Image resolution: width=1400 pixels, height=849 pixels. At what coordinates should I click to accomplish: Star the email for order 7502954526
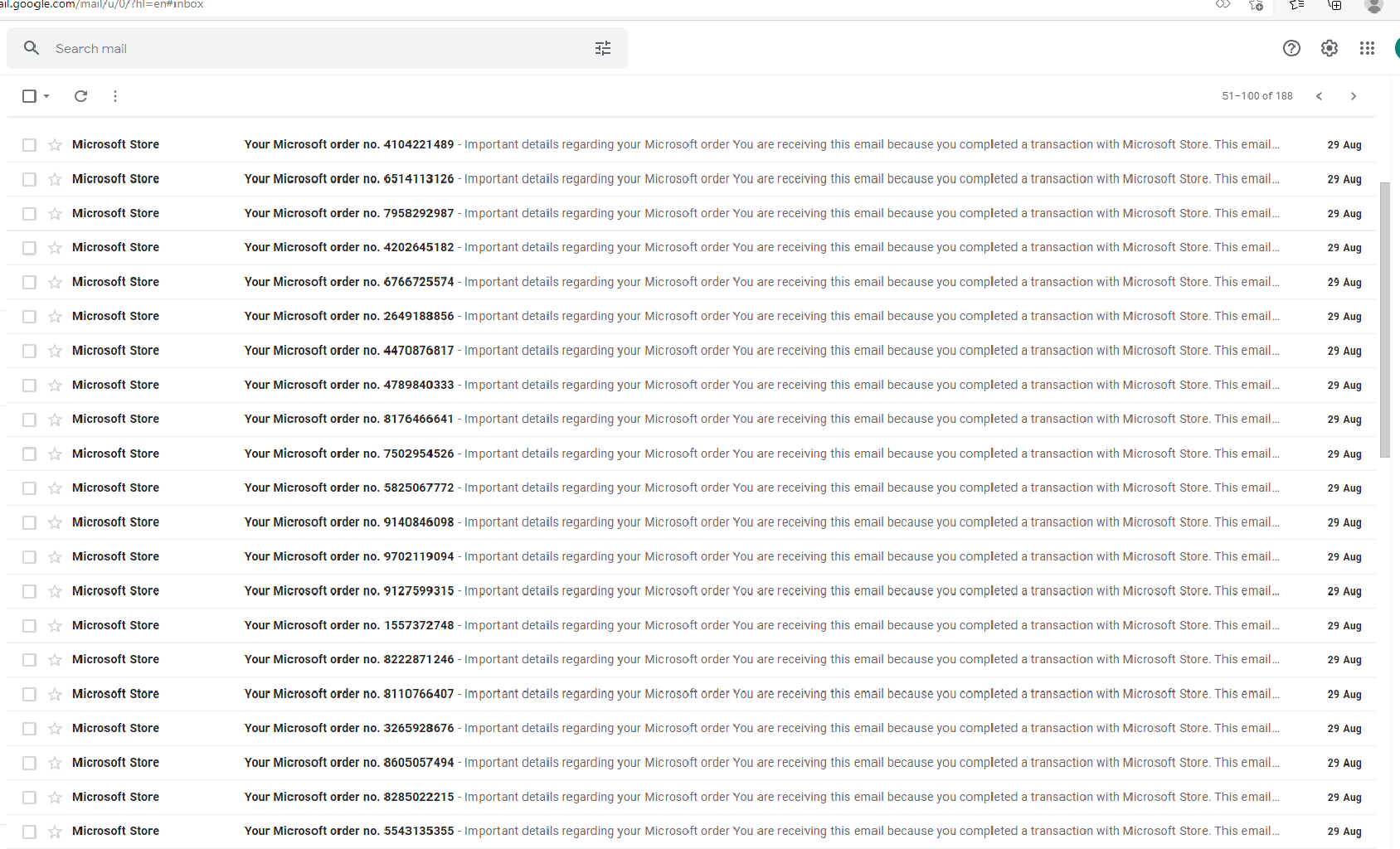pyautogui.click(x=55, y=454)
